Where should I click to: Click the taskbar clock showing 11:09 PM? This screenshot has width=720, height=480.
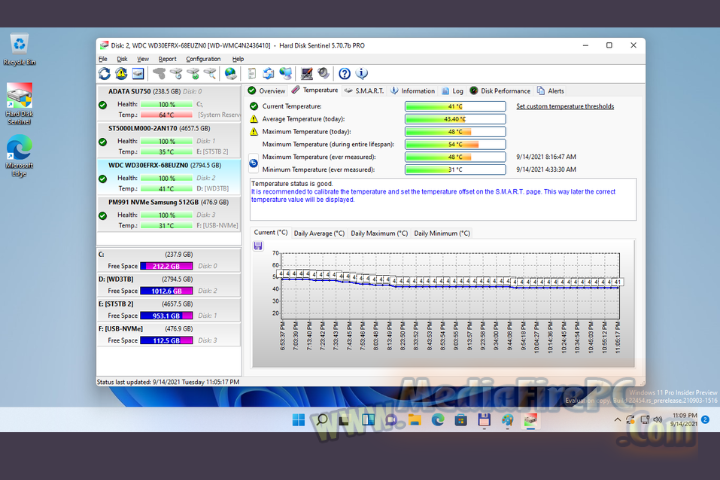click(684, 419)
